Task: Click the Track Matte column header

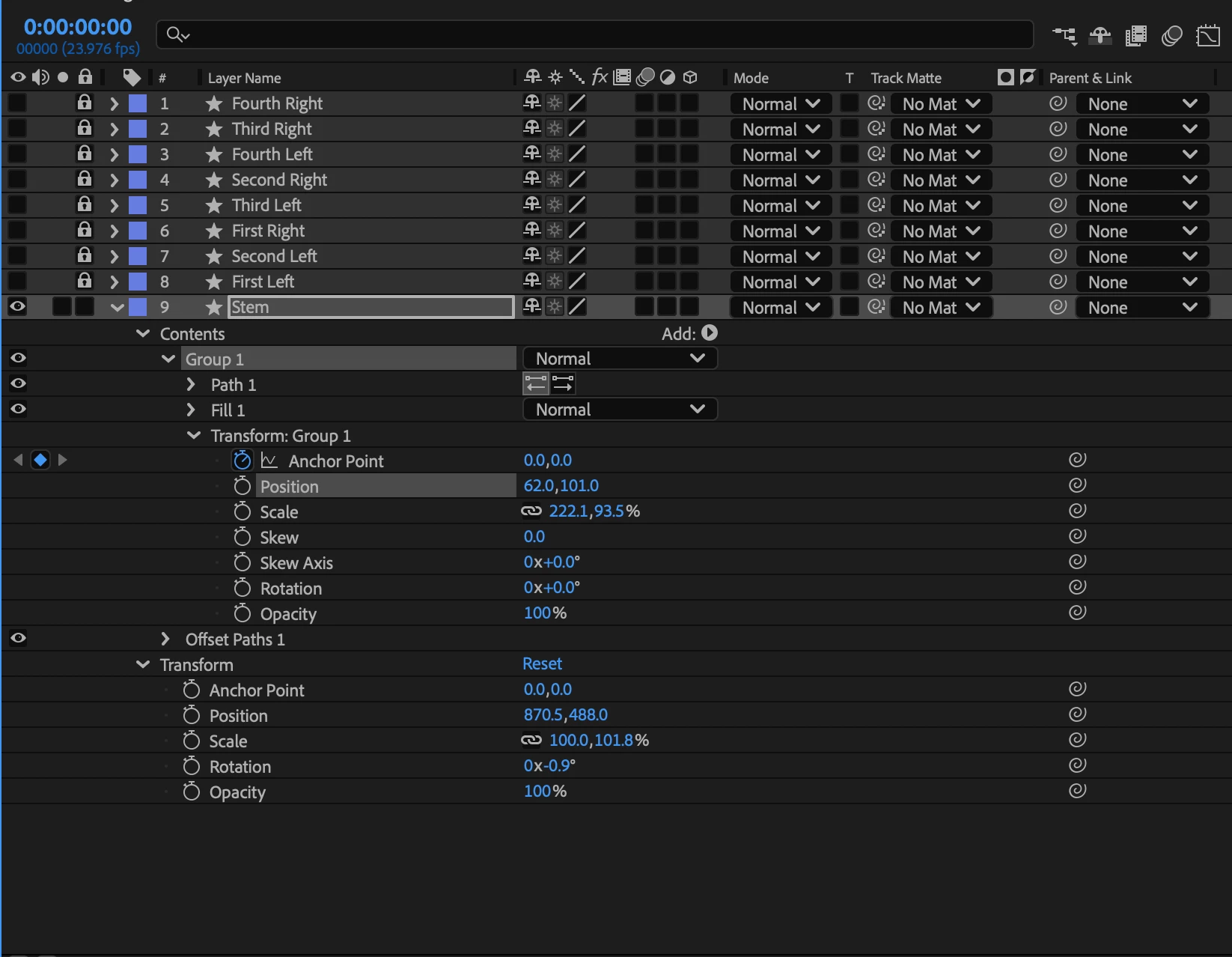Action: point(906,78)
